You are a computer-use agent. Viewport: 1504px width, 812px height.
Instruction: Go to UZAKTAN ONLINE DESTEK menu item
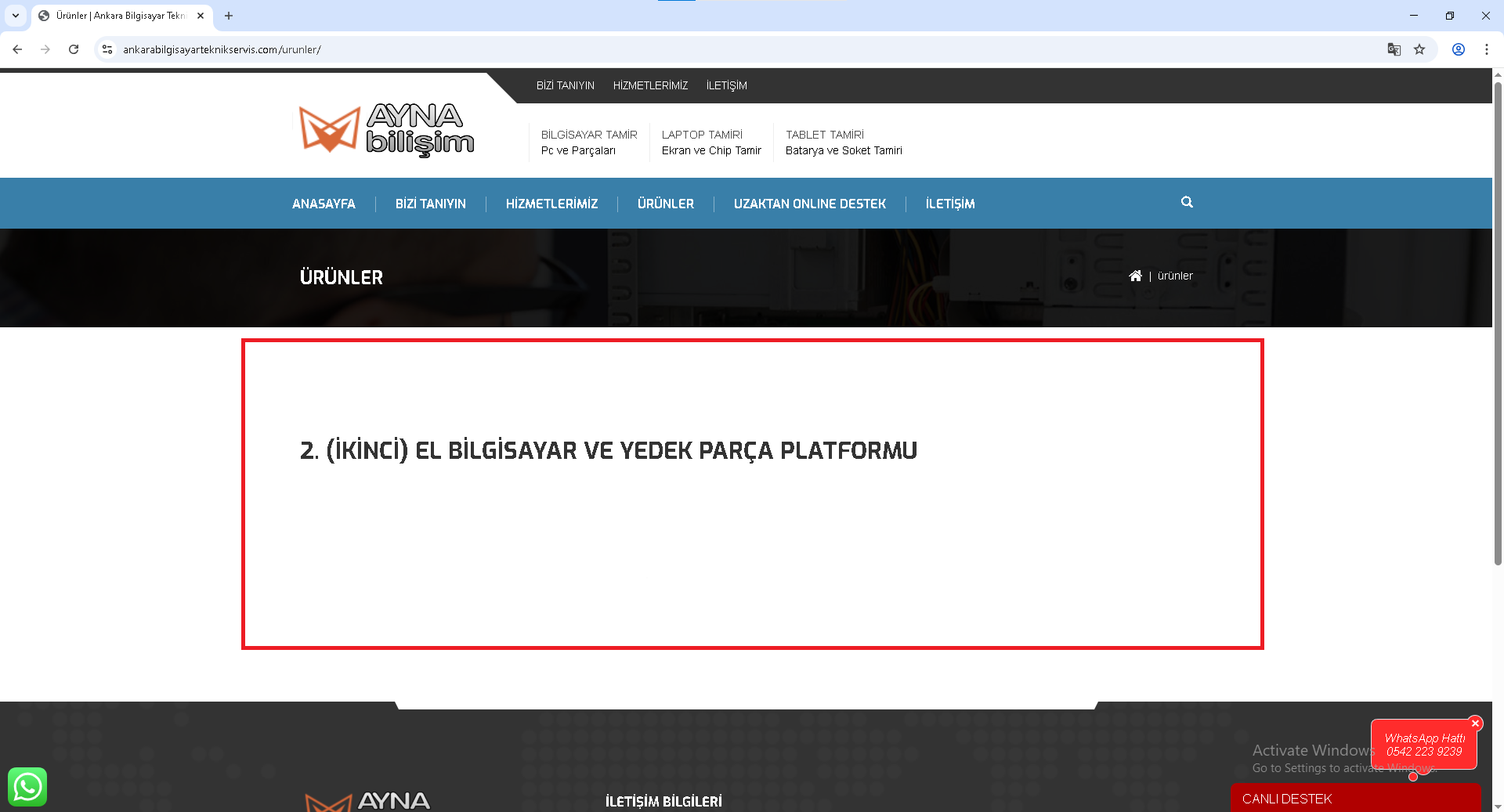pyautogui.click(x=809, y=204)
